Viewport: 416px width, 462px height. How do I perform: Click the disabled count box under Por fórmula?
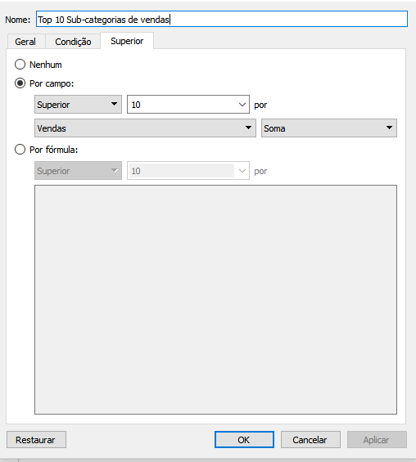188,171
